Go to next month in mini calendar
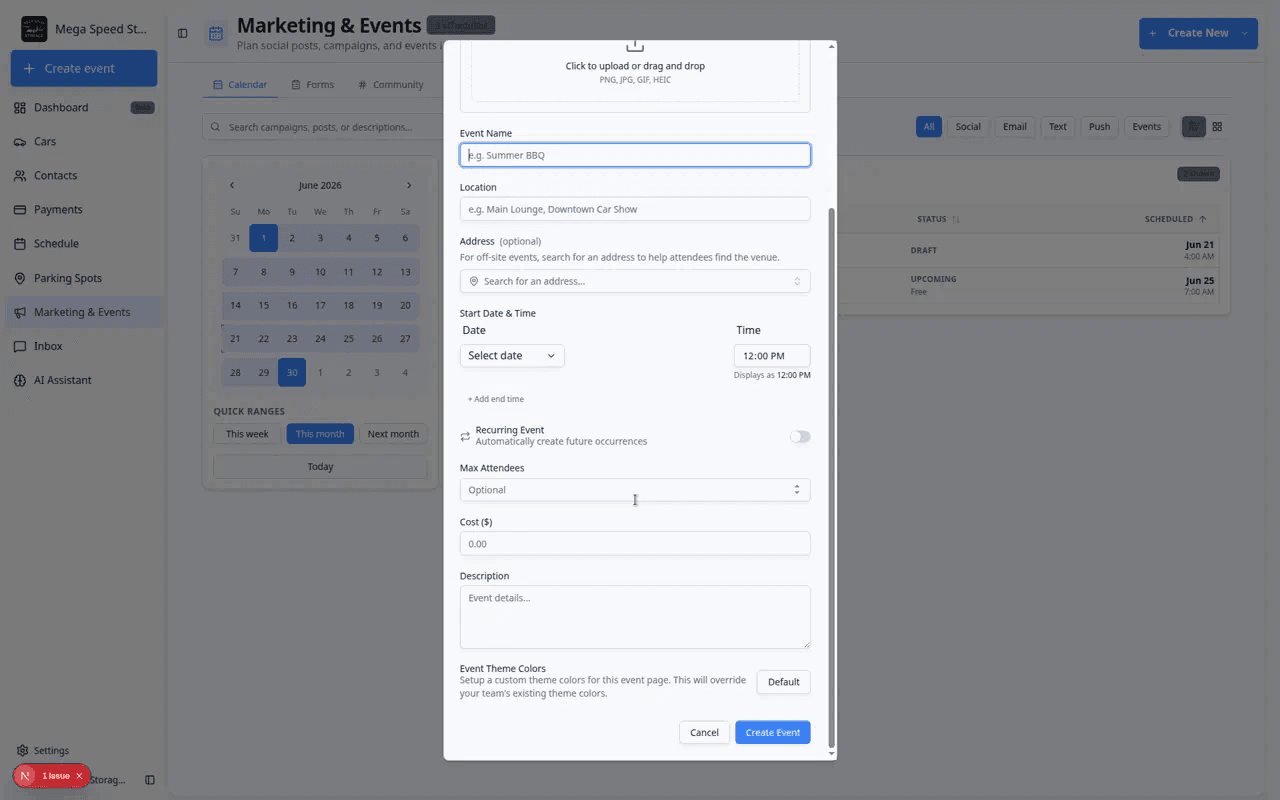Screen dimensions: 1280x800 [409, 185]
